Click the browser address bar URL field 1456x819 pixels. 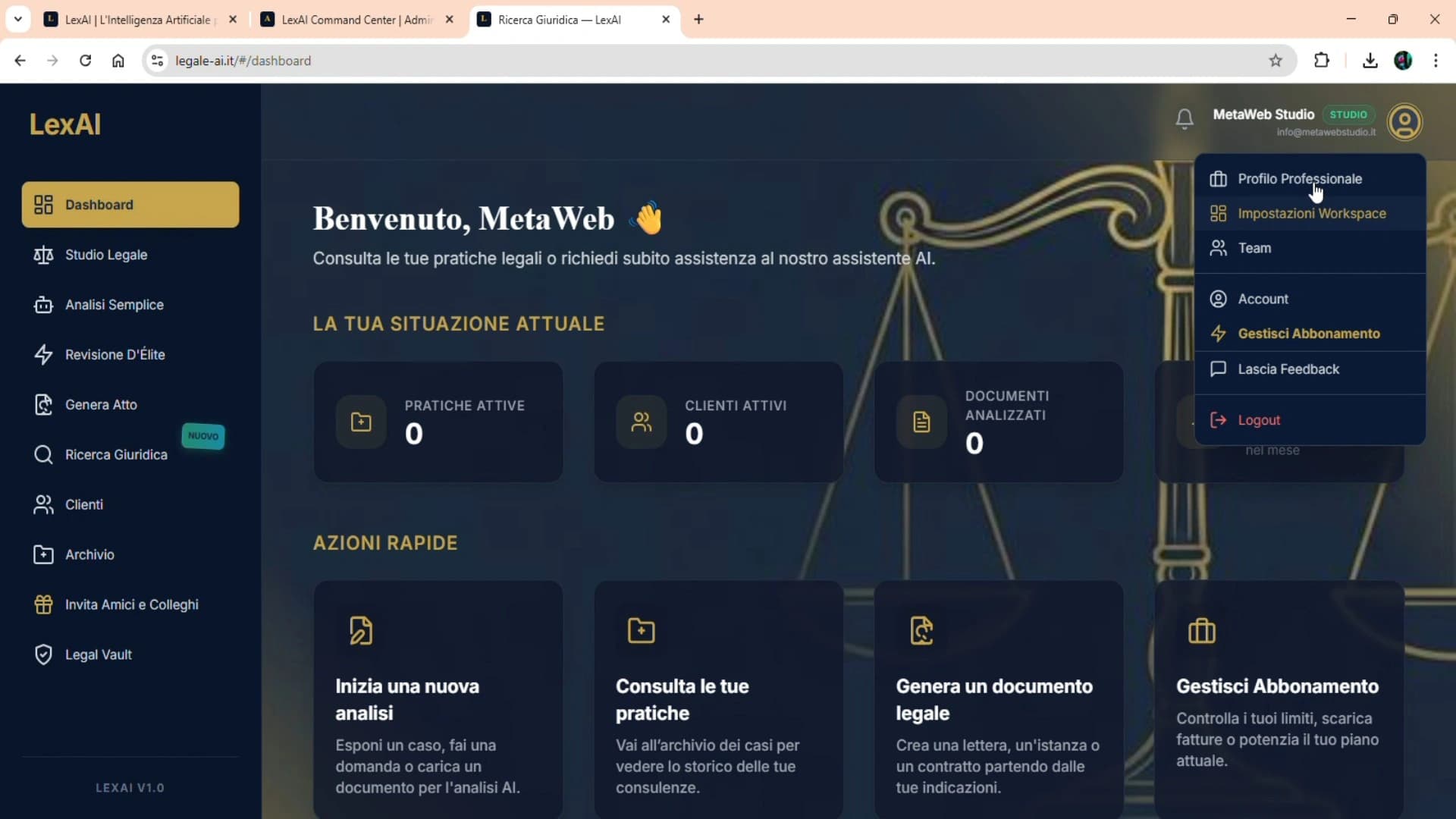pyautogui.click(x=682, y=61)
